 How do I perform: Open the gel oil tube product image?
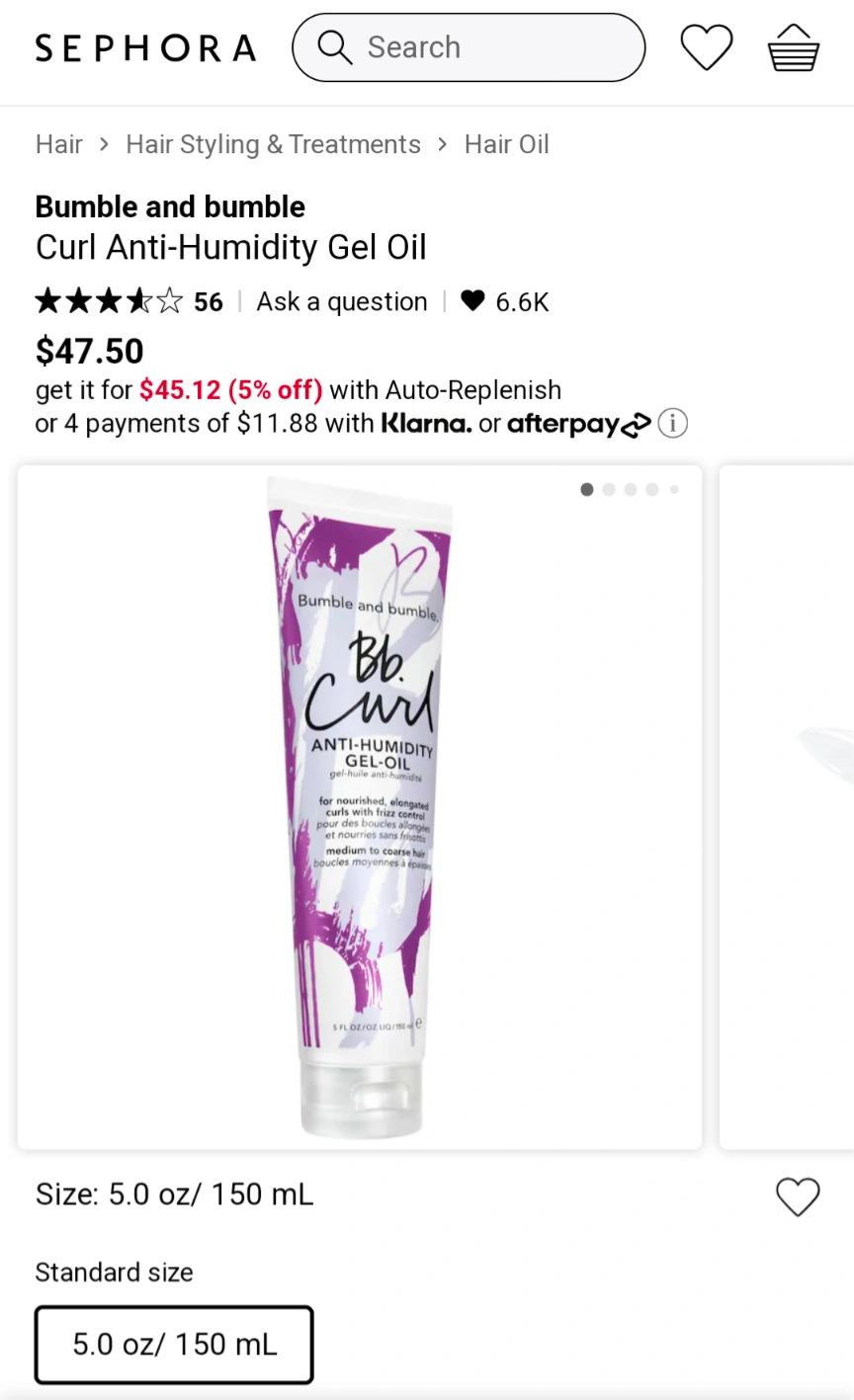pyautogui.click(x=360, y=807)
